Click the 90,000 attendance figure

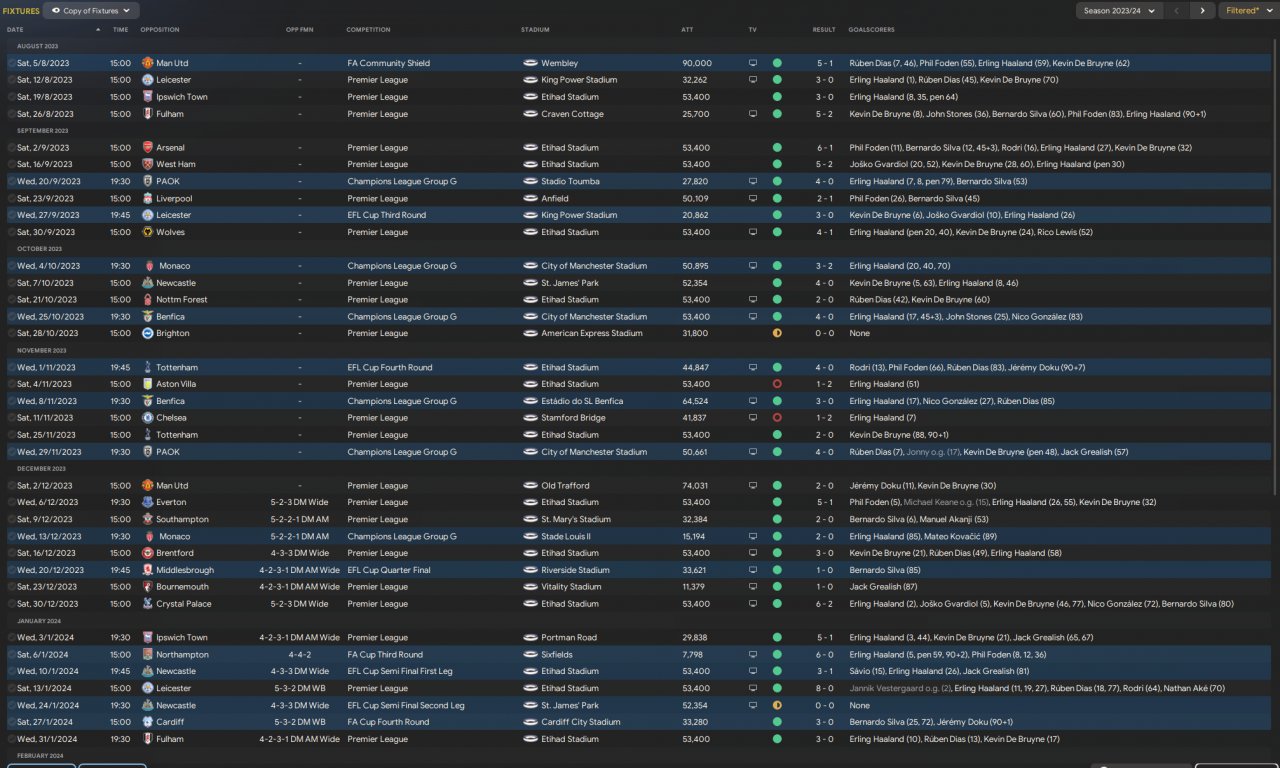point(697,63)
